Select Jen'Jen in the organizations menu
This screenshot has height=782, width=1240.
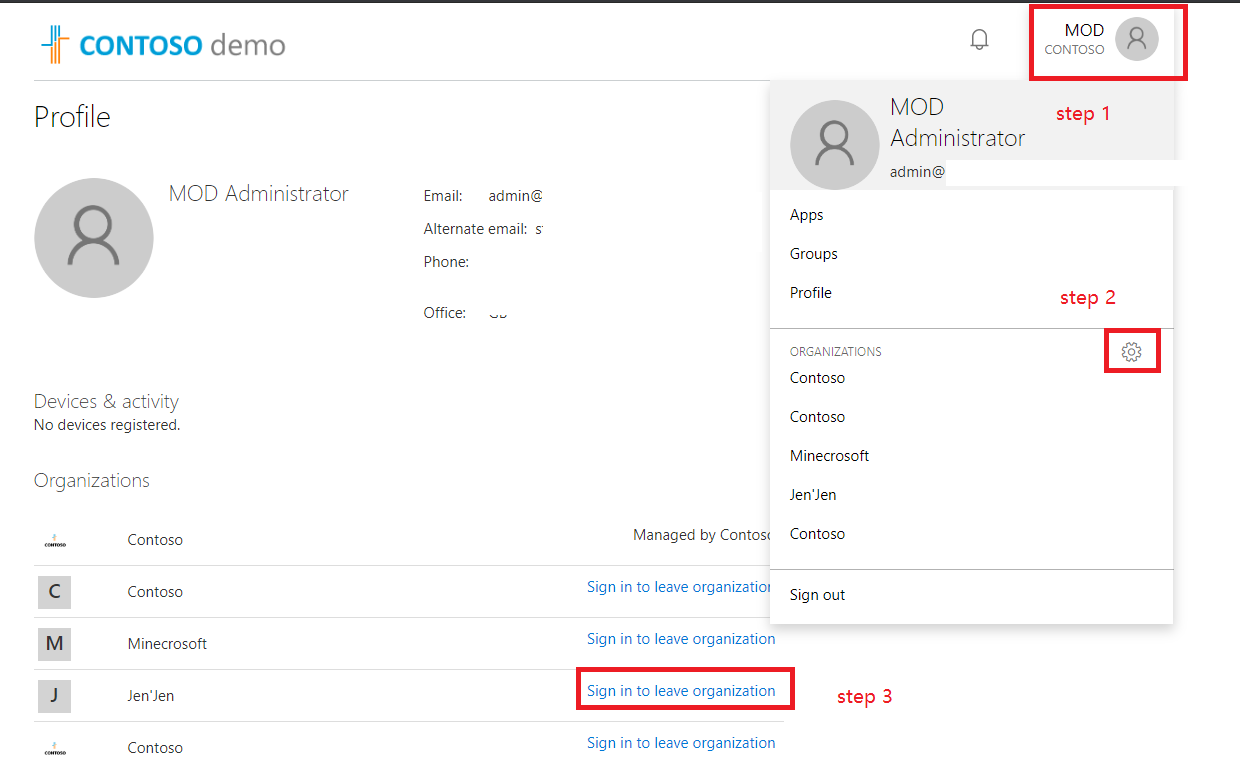coord(813,495)
